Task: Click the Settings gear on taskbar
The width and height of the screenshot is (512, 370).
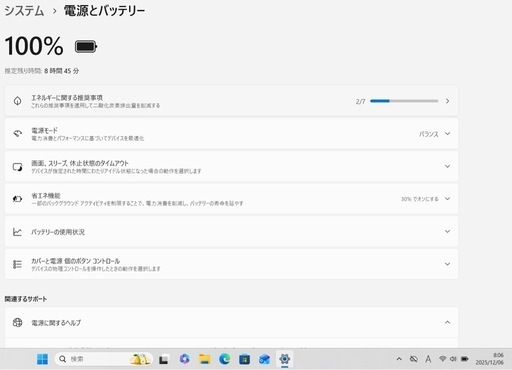Action: click(284, 359)
